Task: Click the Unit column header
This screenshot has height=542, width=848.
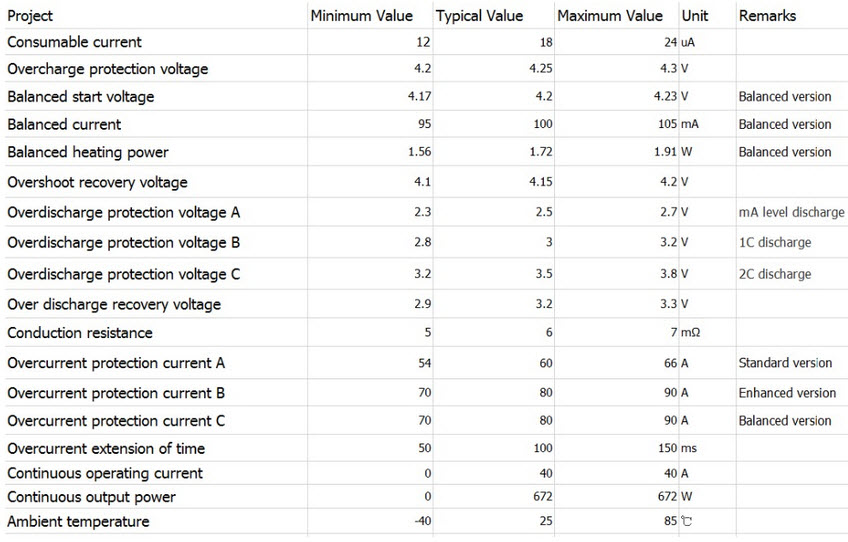Action: click(x=695, y=16)
